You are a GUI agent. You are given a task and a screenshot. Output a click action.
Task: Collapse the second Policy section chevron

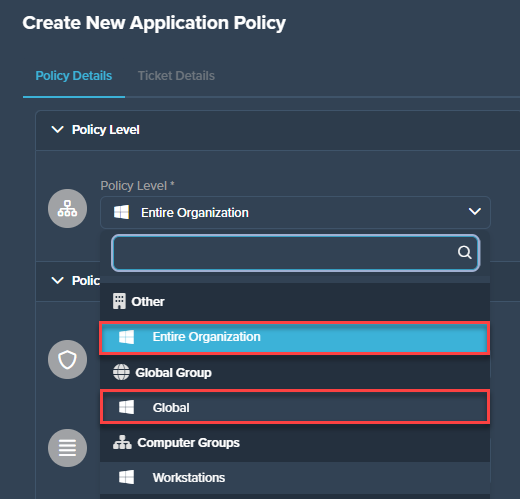coord(57,280)
